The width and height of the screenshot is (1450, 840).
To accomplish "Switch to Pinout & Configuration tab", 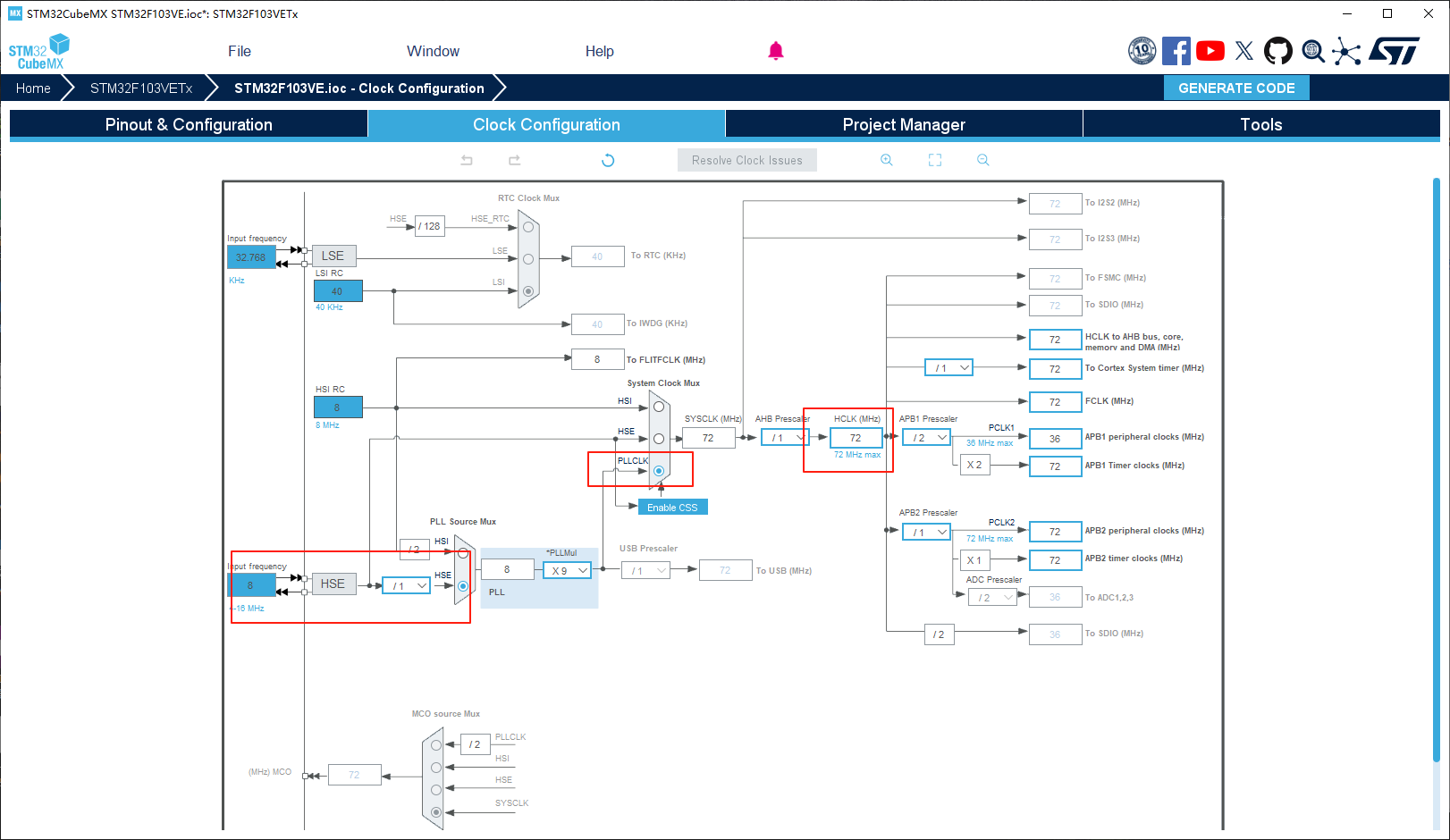I will coord(189,124).
